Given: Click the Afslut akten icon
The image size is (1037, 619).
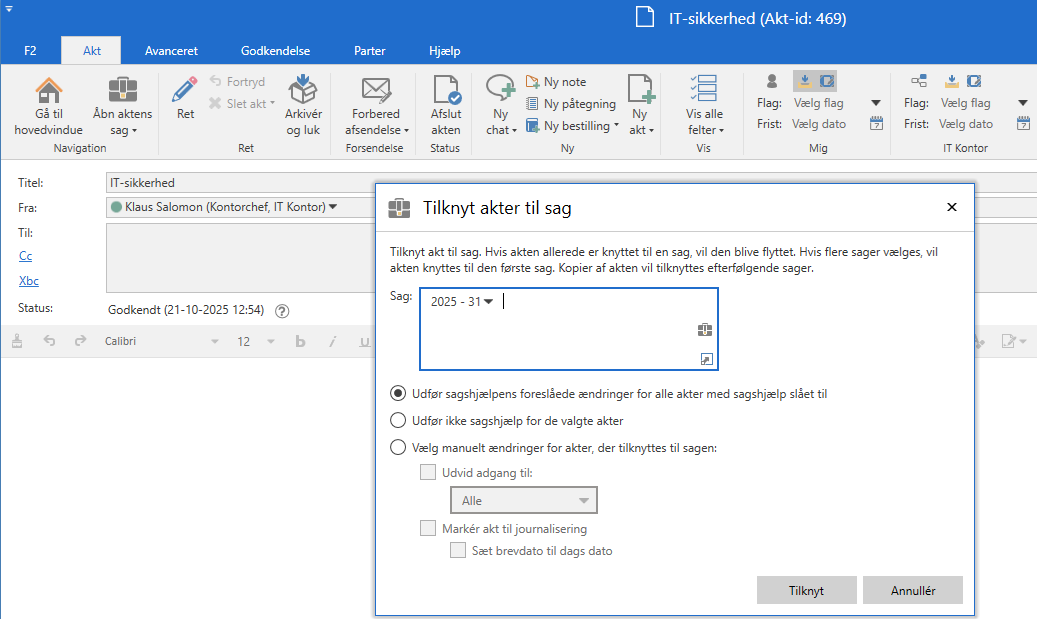Looking at the screenshot, I should (x=446, y=90).
